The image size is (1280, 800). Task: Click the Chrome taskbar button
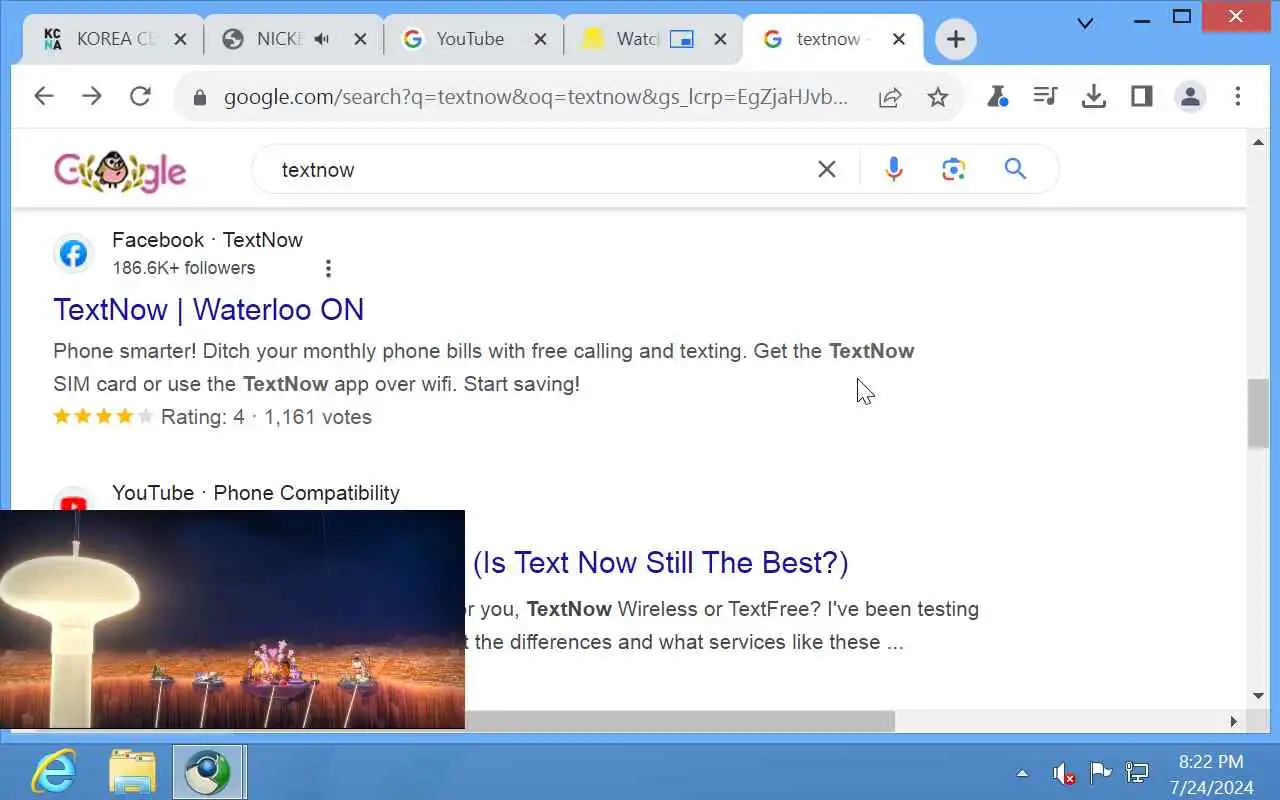[209, 773]
